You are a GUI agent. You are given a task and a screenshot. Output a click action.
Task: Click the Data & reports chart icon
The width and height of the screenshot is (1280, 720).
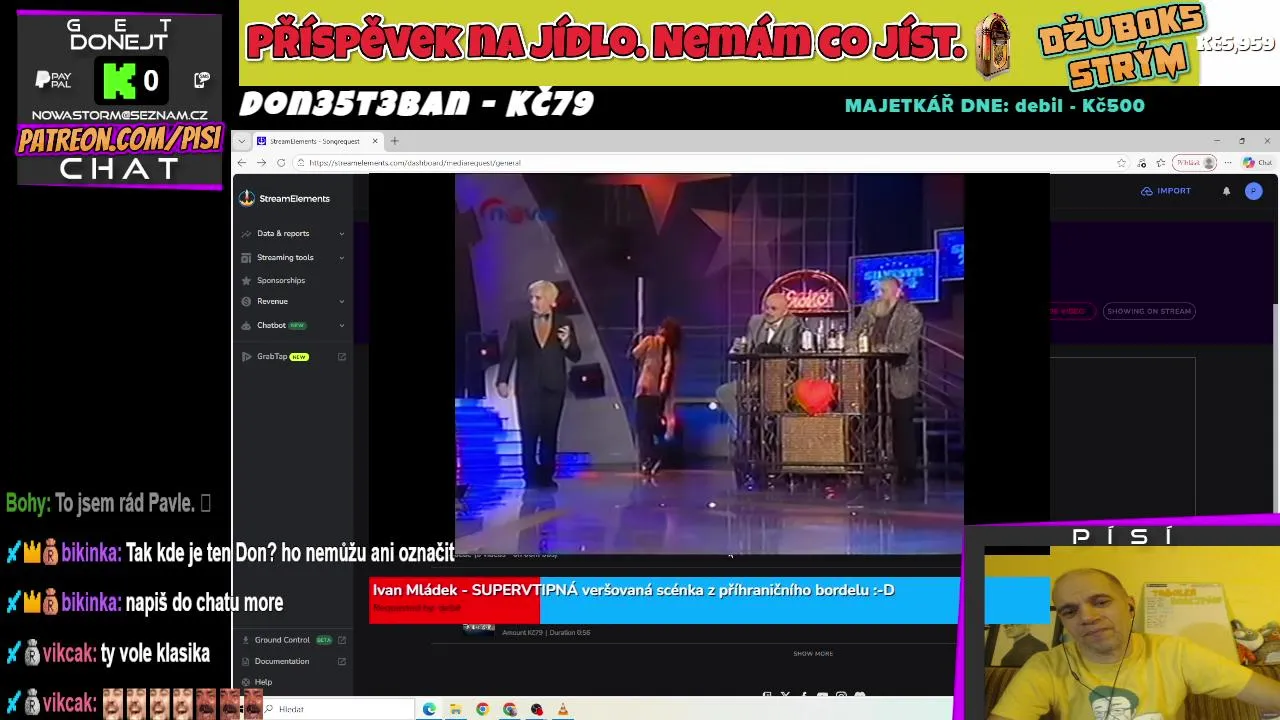tap(246, 233)
